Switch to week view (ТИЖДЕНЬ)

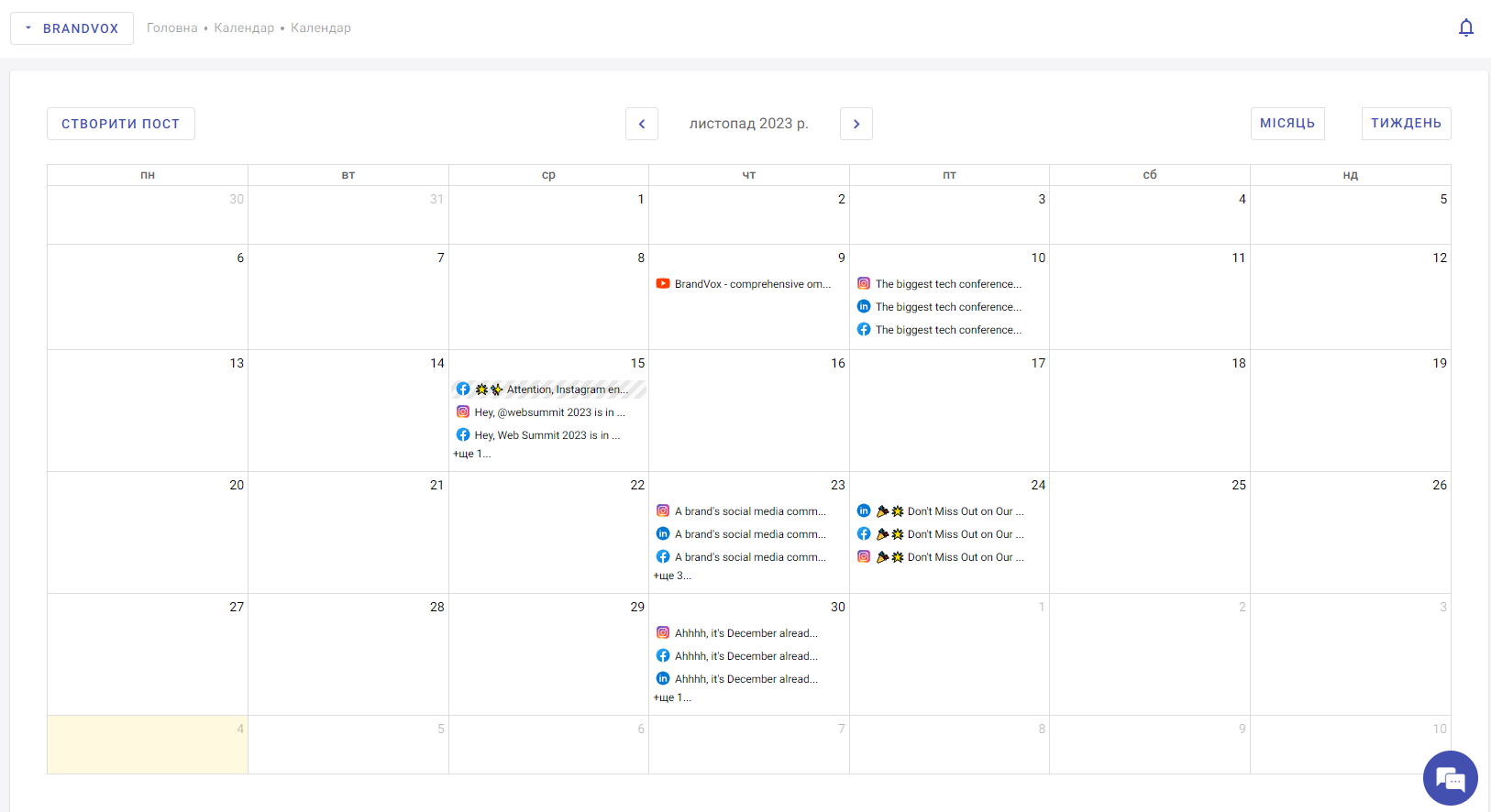click(x=1406, y=124)
